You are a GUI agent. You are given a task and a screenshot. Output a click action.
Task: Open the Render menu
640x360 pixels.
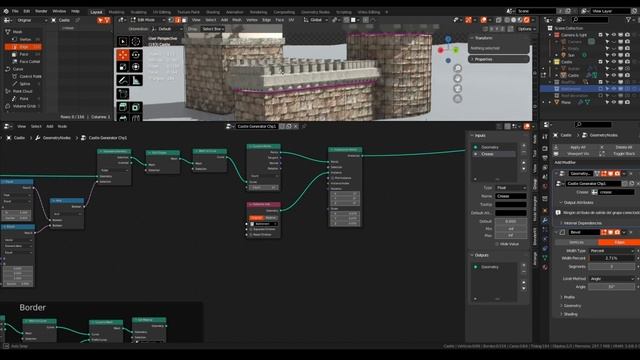(41, 11)
